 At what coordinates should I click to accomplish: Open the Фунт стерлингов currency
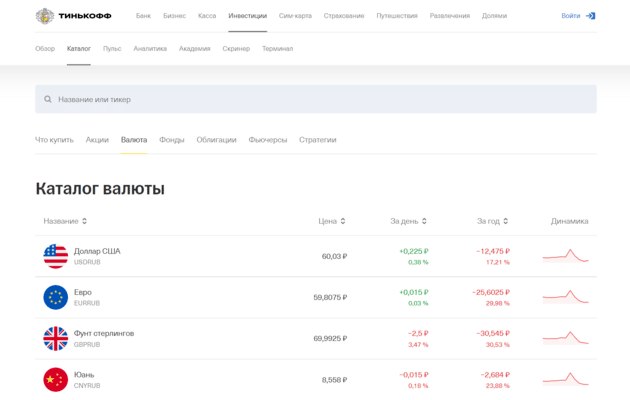(316, 339)
